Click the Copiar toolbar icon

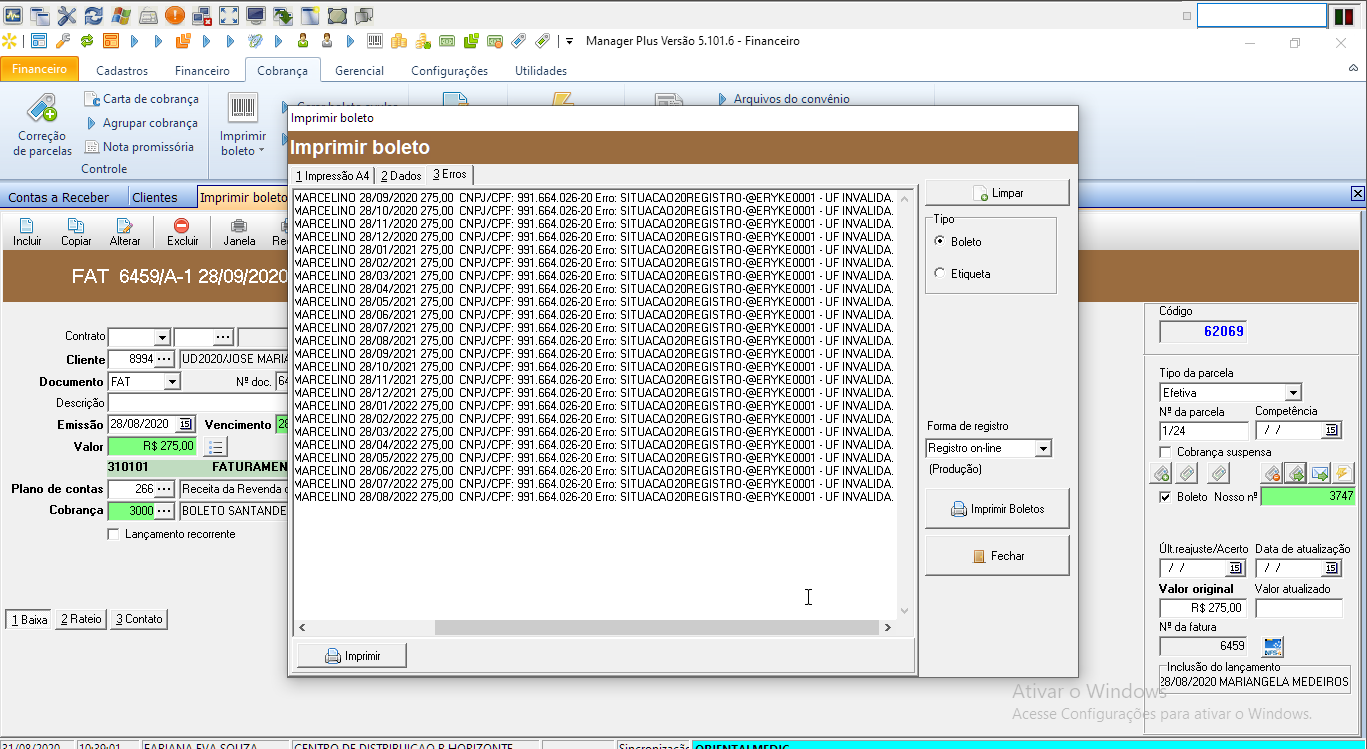(x=76, y=227)
